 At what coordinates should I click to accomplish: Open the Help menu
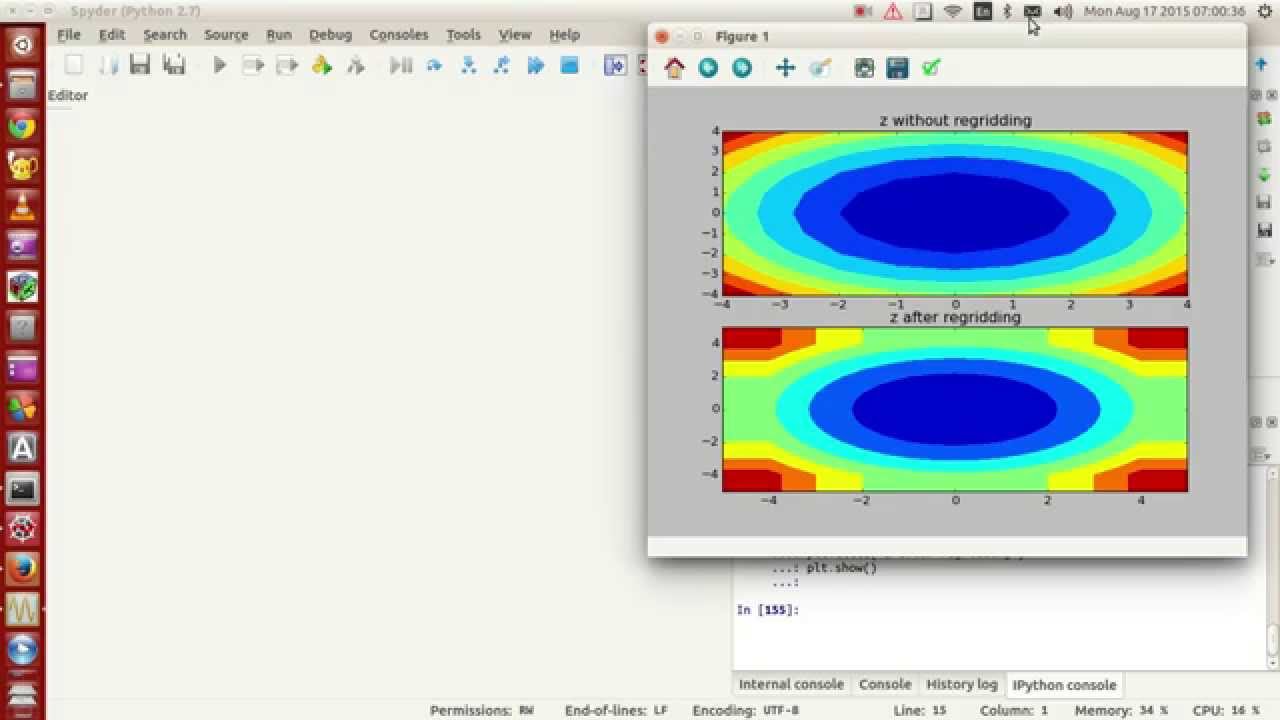564,34
